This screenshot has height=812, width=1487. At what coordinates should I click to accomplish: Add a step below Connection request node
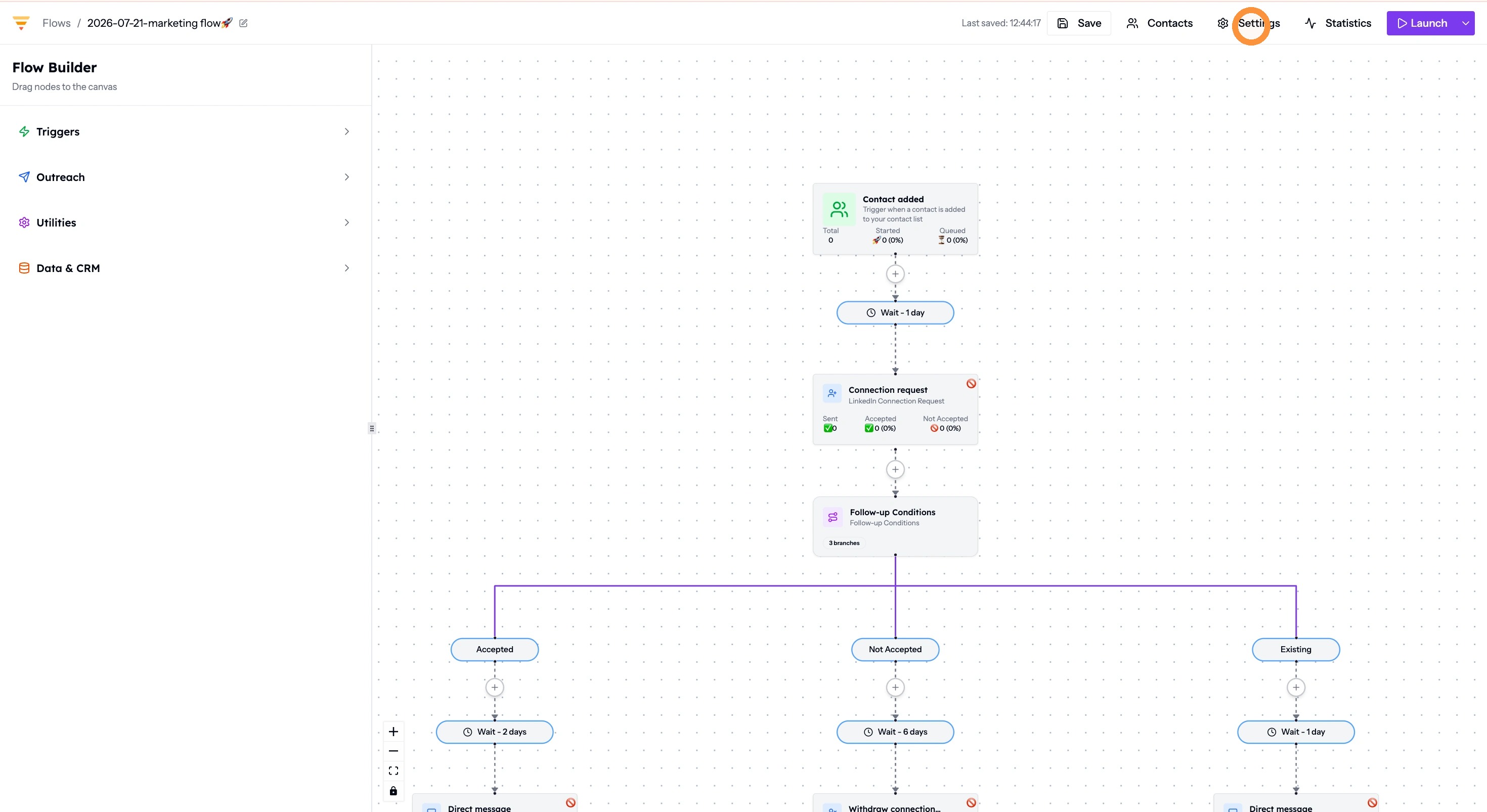click(895, 469)
